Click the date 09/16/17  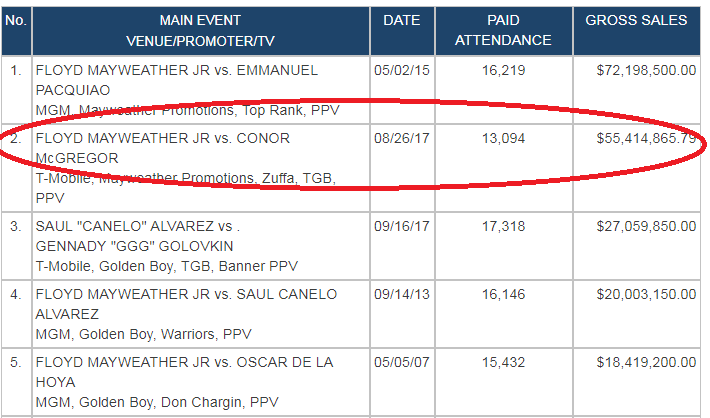[x=400, y=227]
